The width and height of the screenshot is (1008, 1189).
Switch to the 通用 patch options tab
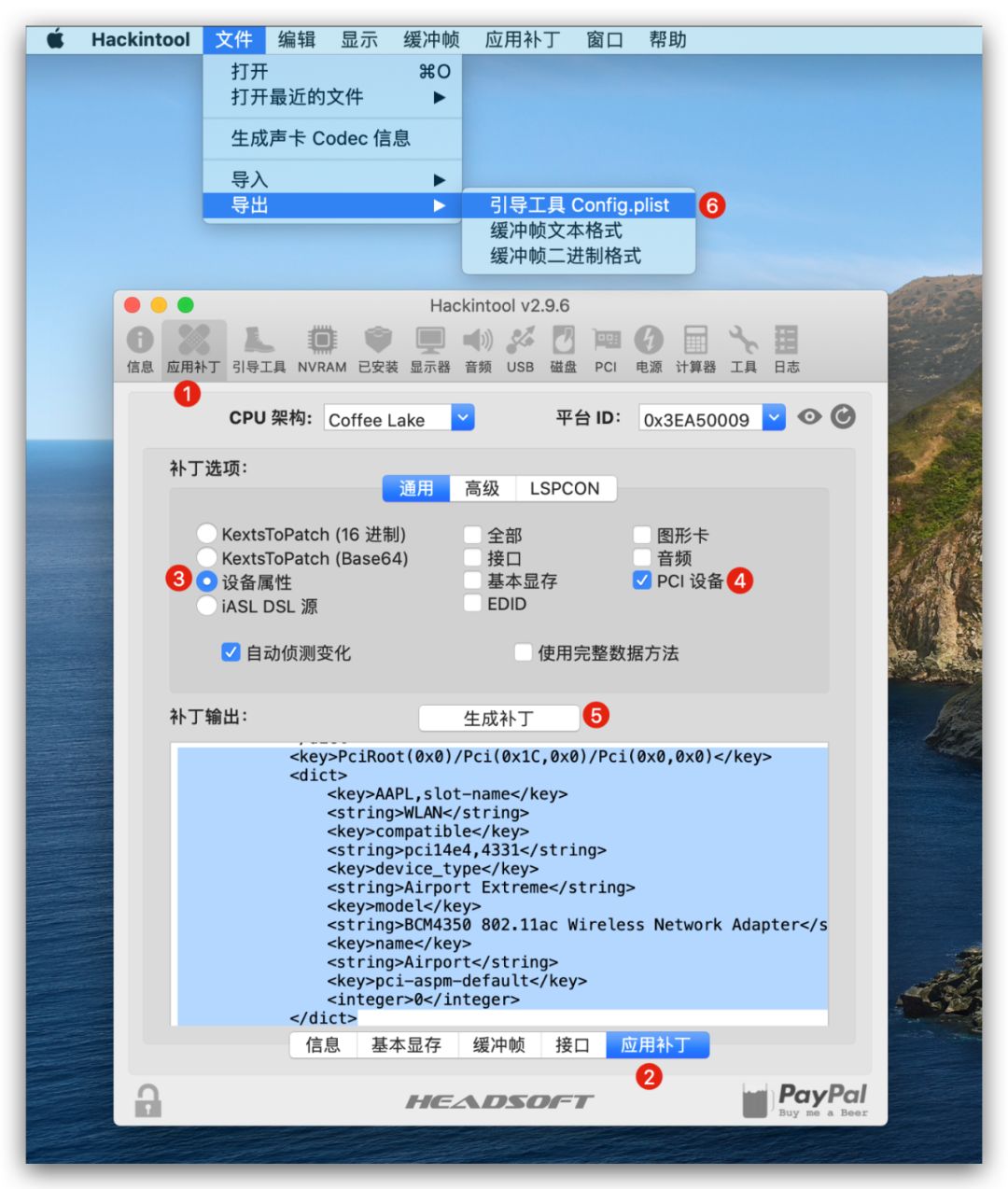(416, 488)
